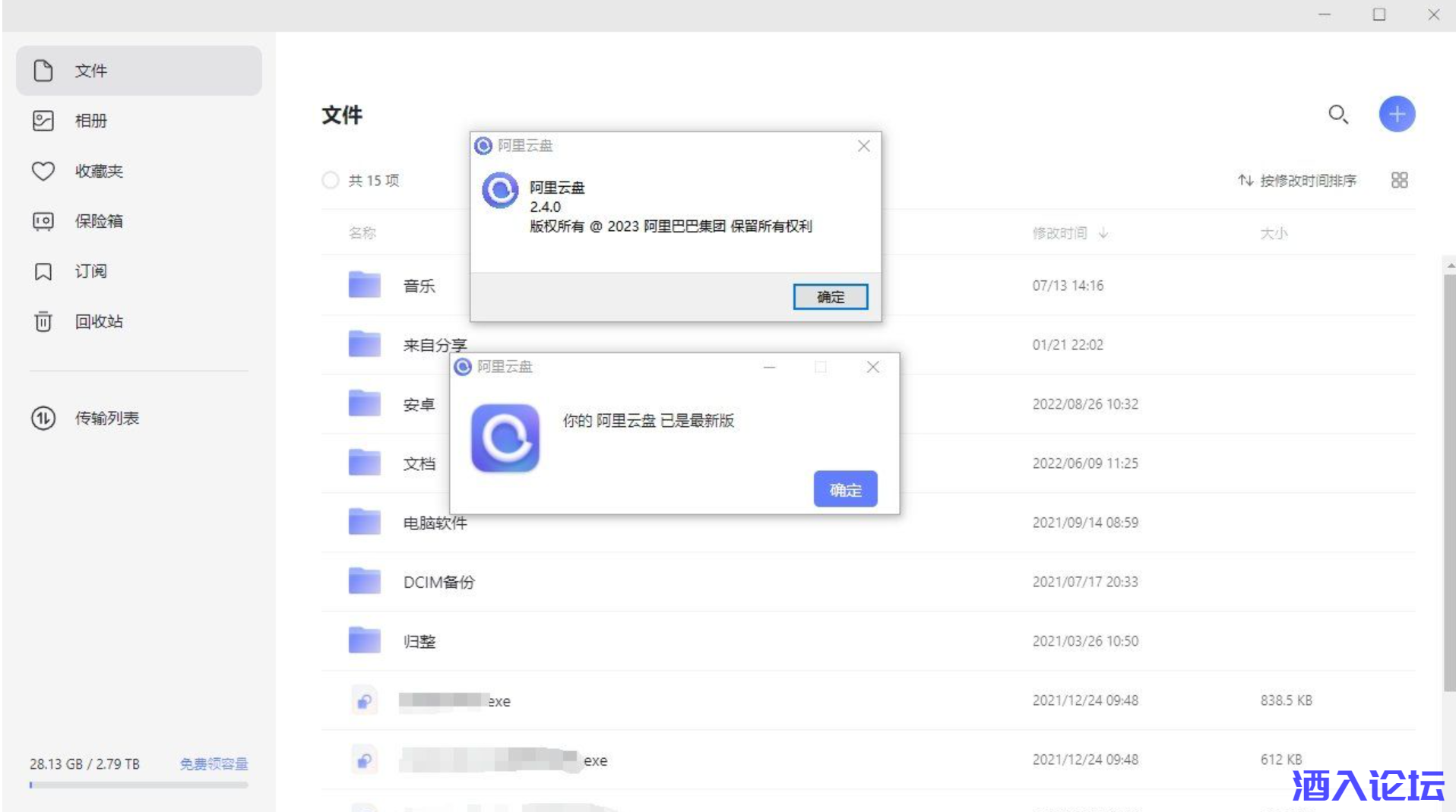Click the 01/21 22:02 modified time

(x=1068, y=345)
